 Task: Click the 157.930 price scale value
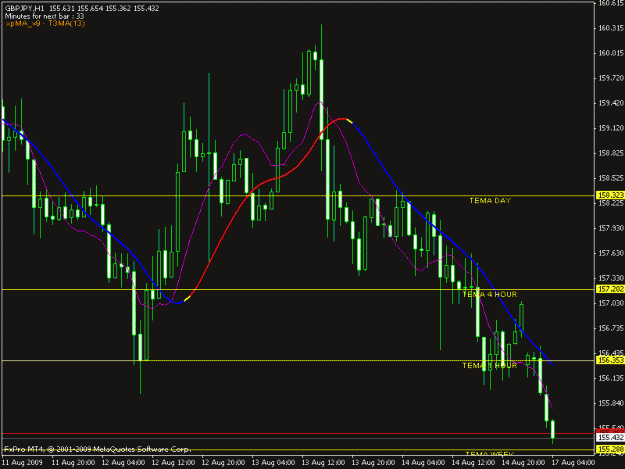(x=610, y=228)
